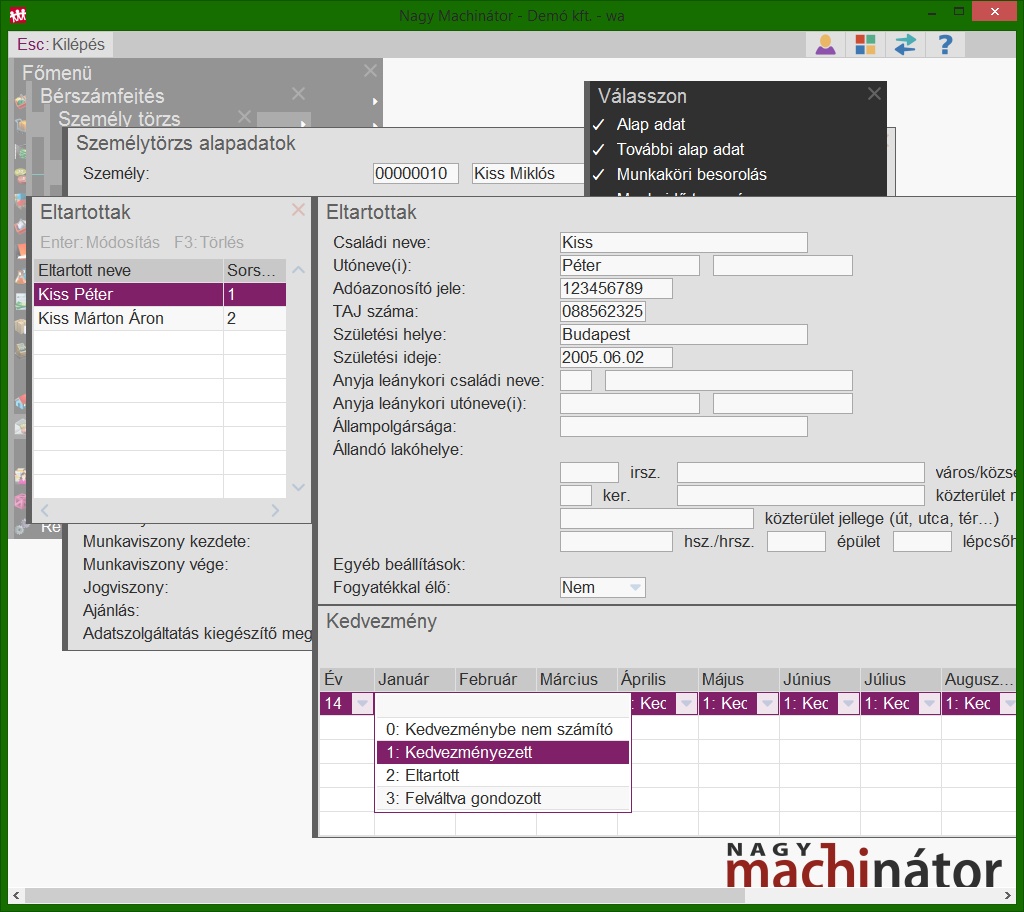Toggle the Alap adat checkmark option
Image resolution: width=1024 pixels, height=912 pixels.
[651, 125]
